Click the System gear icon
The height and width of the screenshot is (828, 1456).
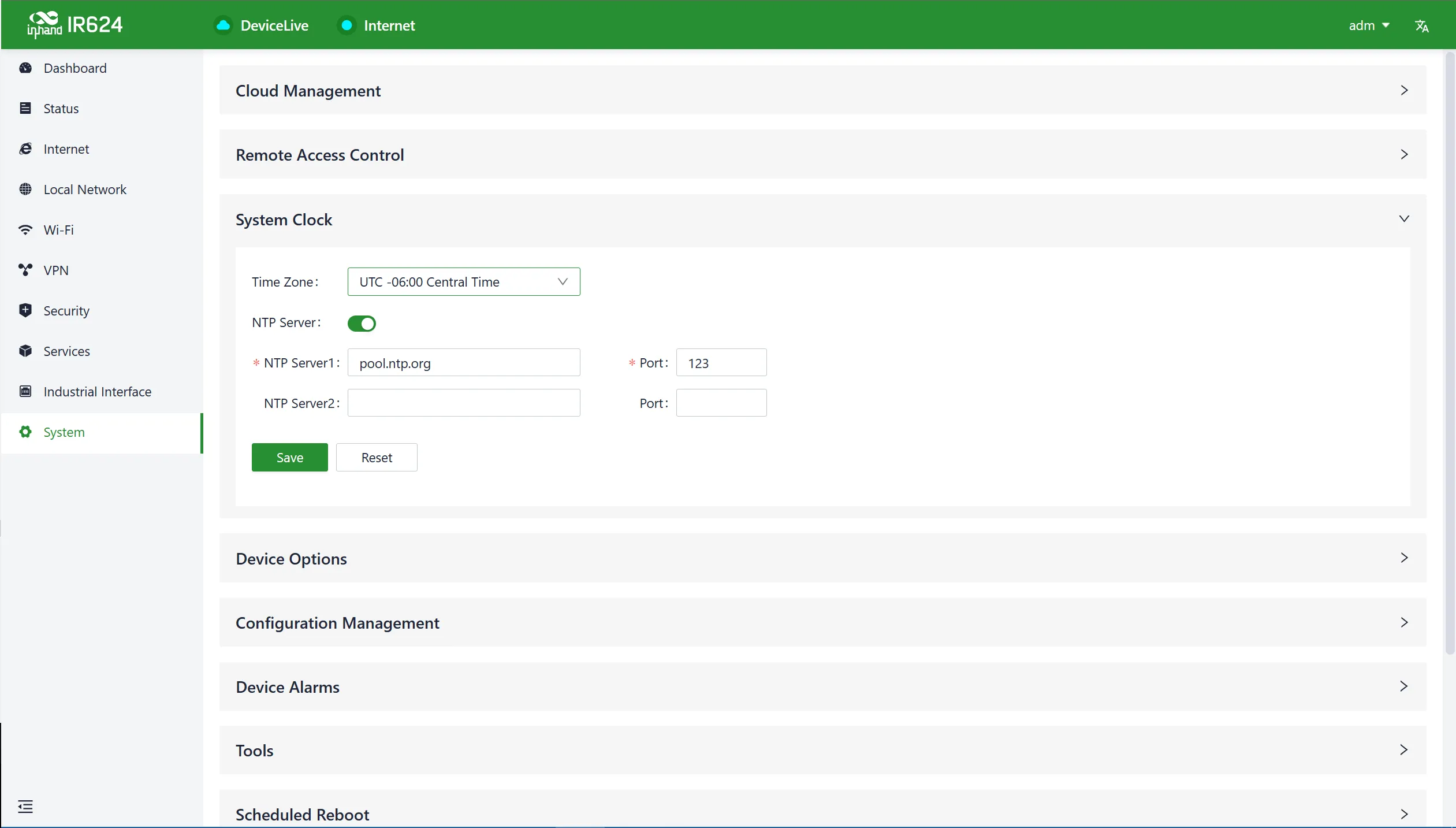point(25,432)
